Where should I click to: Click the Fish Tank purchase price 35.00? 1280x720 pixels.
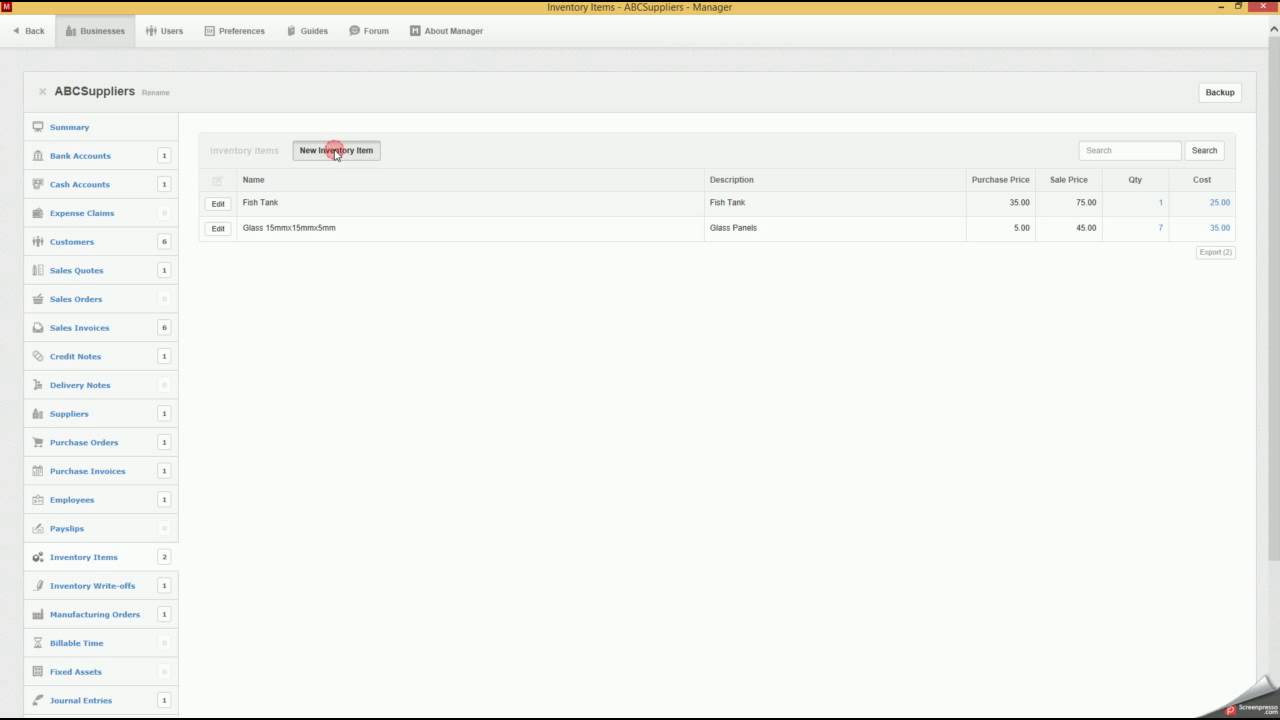click(x=1019, y=203)
